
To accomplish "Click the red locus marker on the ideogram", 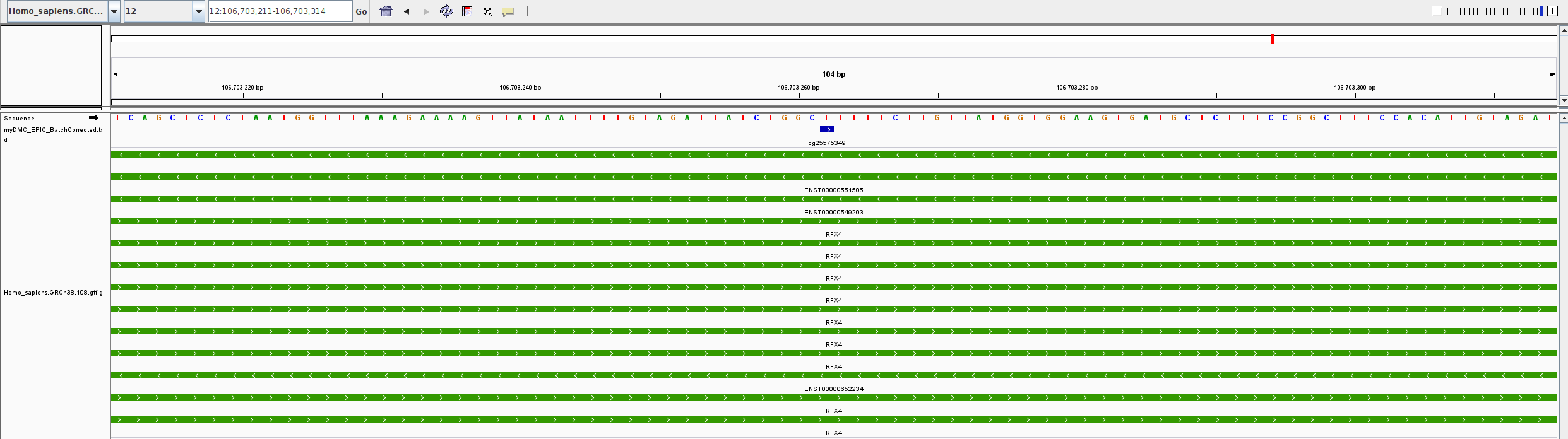I will click(1272, 38).
